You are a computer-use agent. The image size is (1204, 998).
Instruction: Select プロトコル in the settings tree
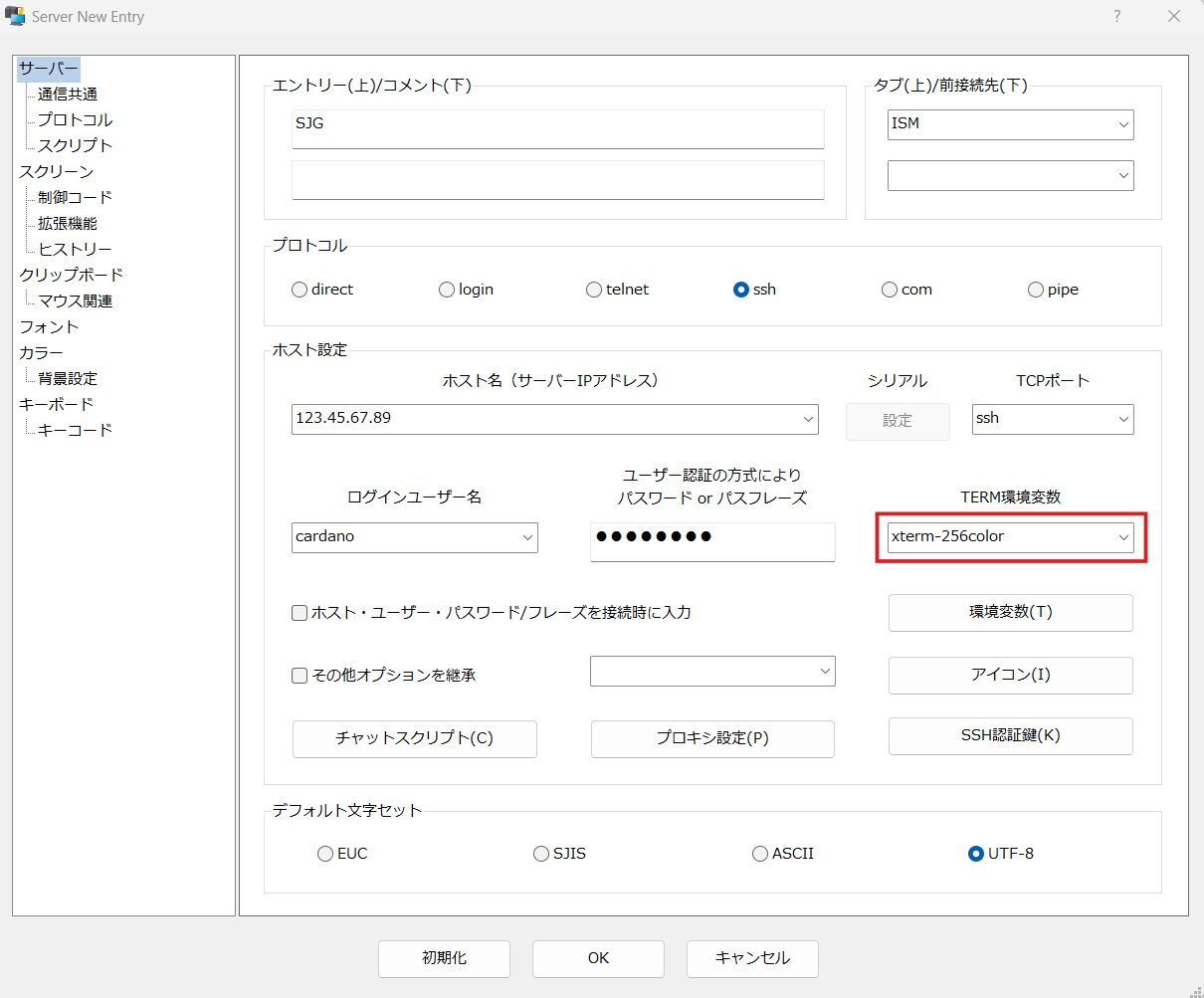point(76,119)
